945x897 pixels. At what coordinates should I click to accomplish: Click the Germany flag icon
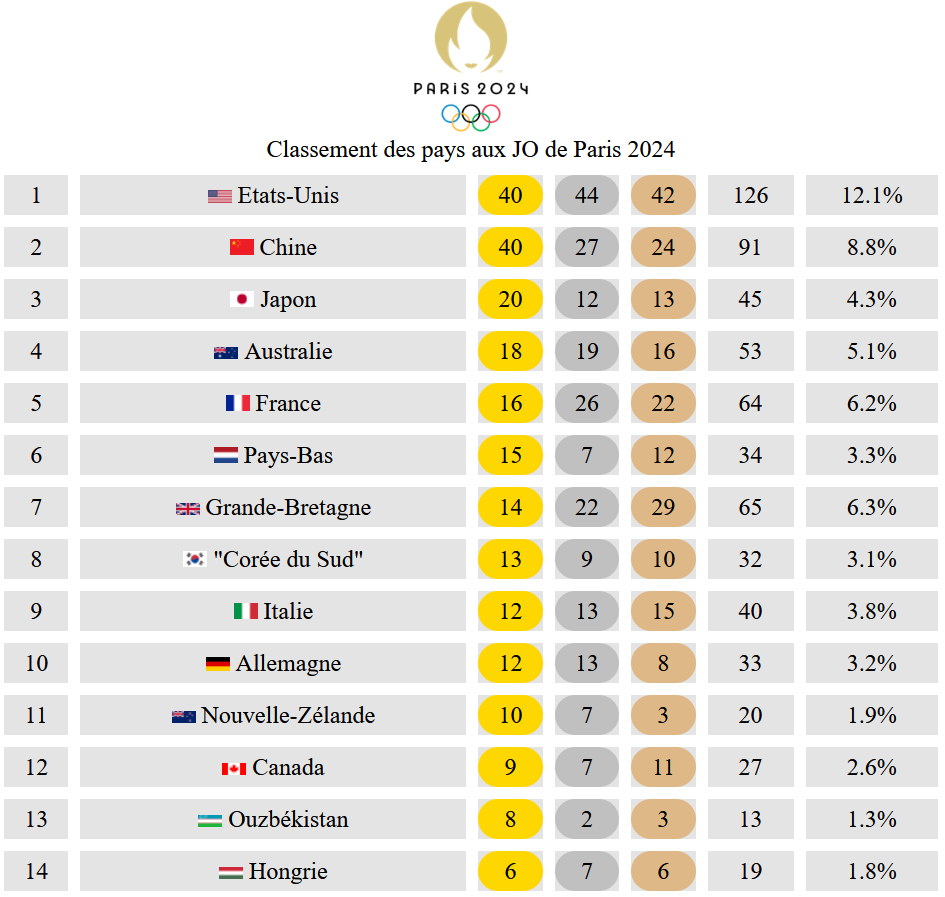218,664
